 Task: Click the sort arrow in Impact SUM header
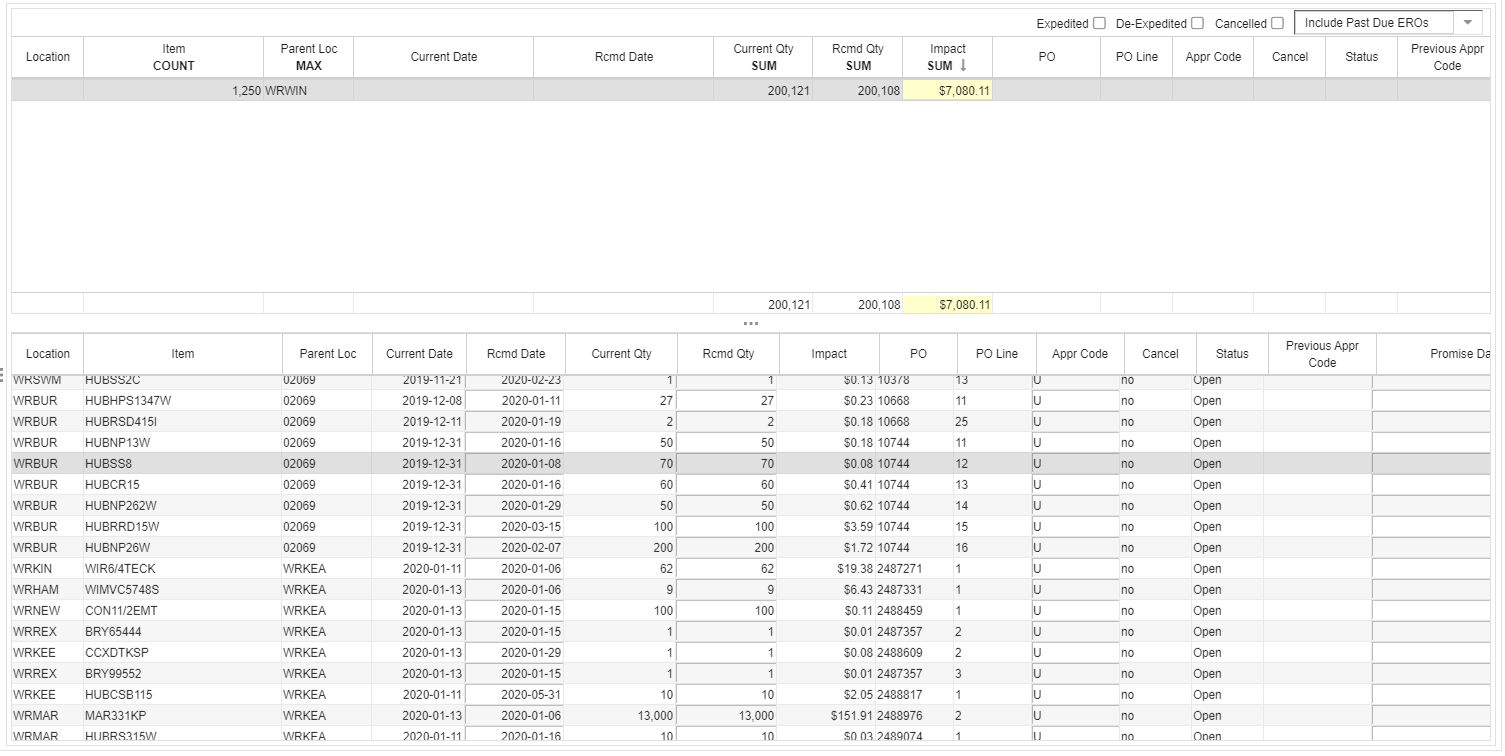[964, 66]
